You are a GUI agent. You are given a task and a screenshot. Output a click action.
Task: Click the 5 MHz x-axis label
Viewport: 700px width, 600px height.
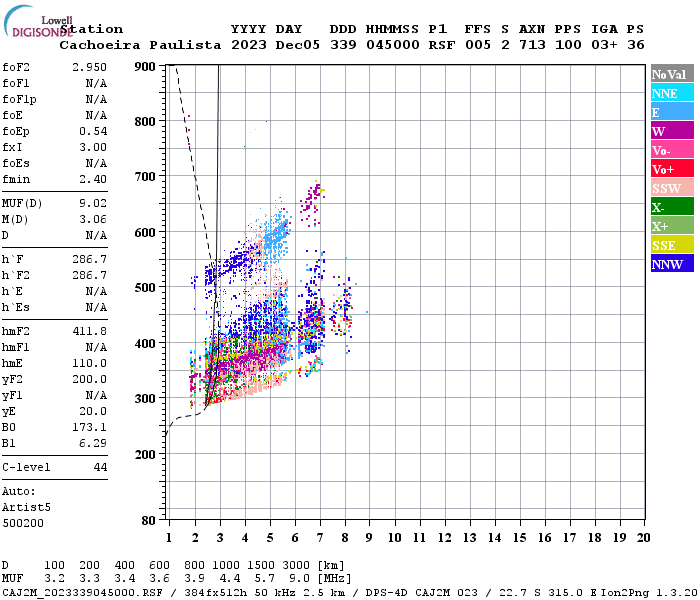[x=270, y=538]
